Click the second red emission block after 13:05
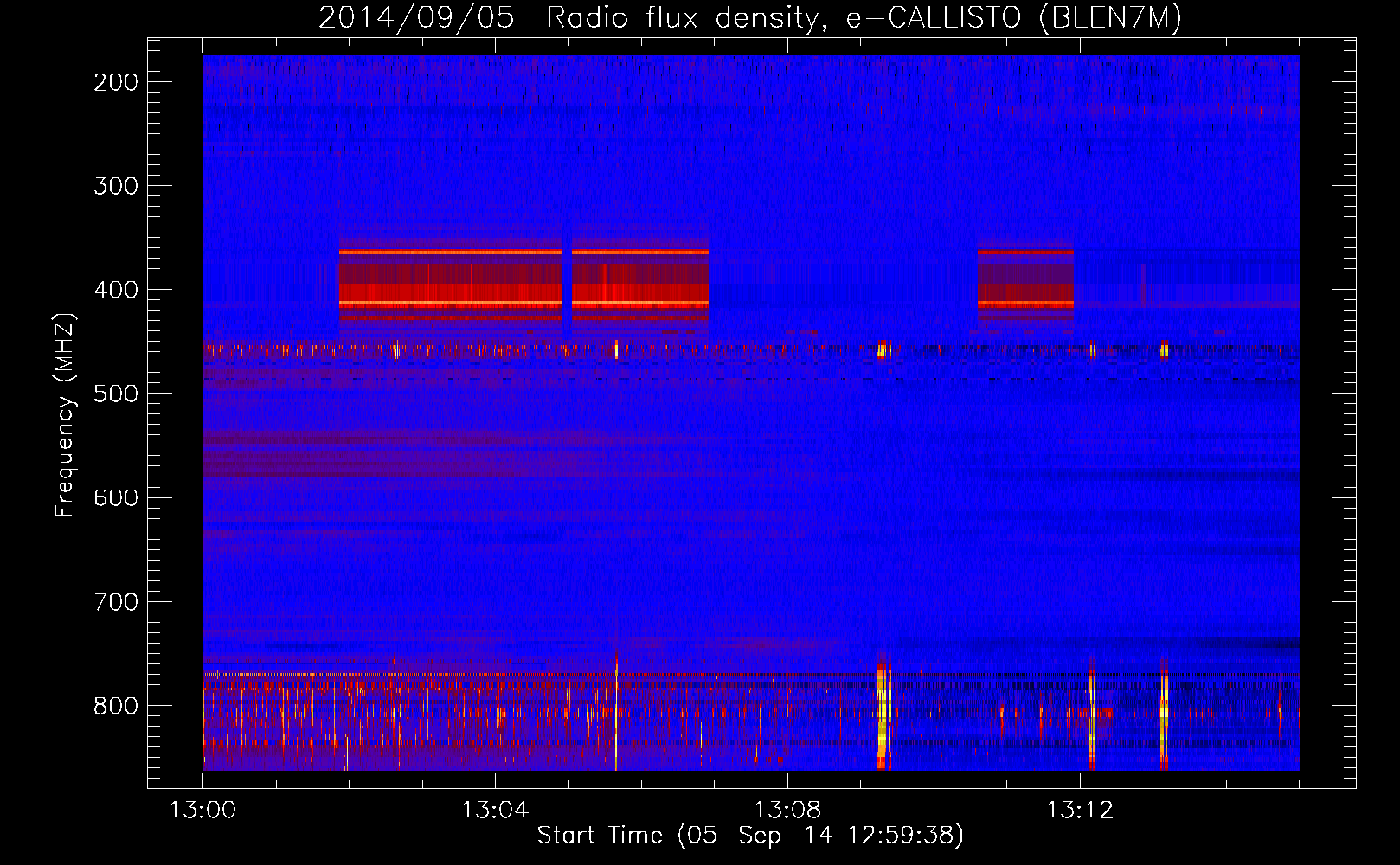 pos(640,285)
